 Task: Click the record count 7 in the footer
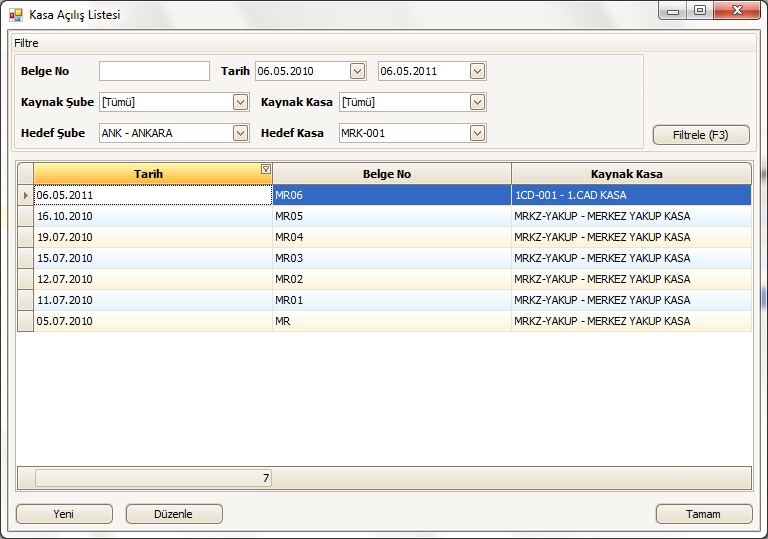[153, 478]
